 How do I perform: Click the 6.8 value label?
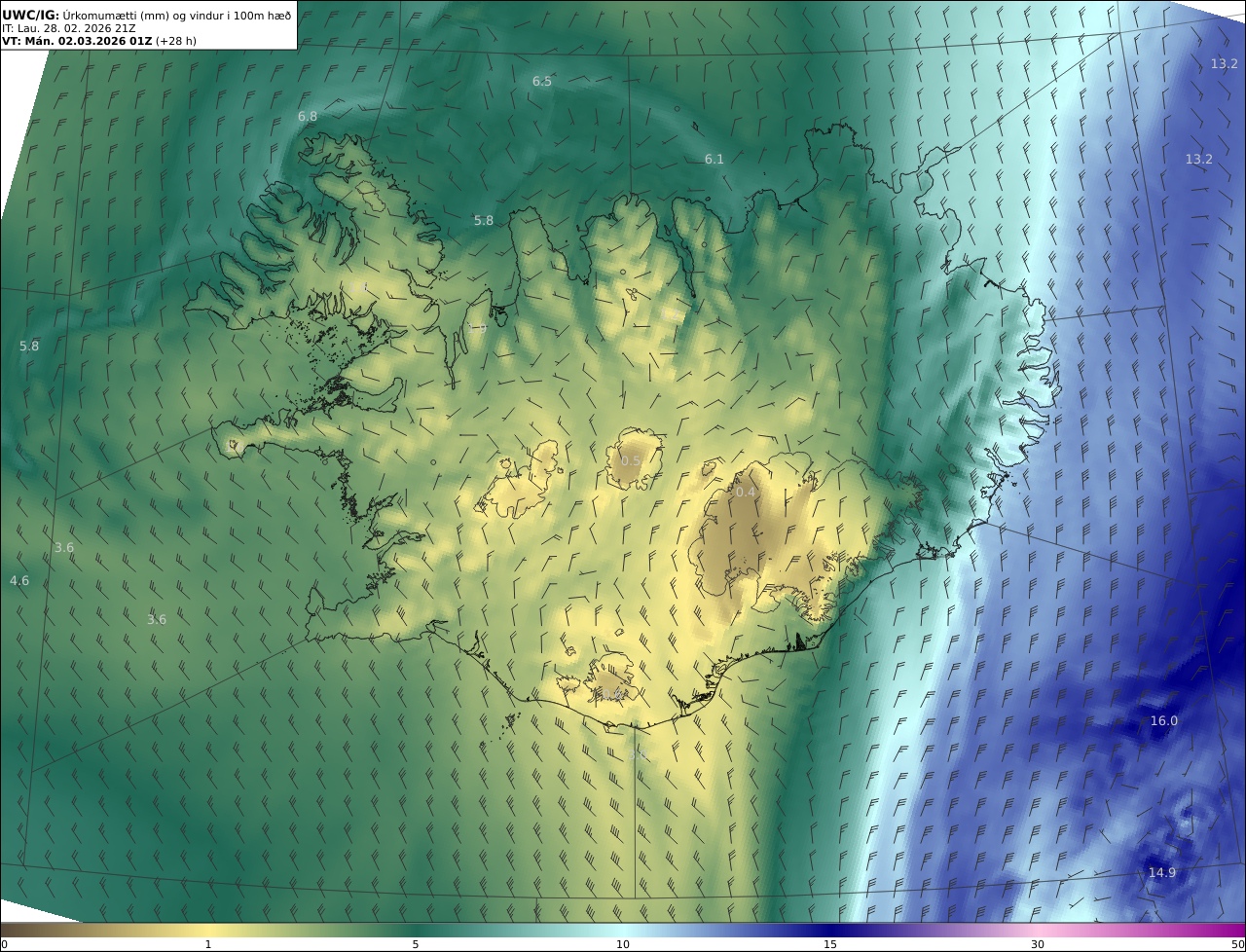(x=308, y=116)
